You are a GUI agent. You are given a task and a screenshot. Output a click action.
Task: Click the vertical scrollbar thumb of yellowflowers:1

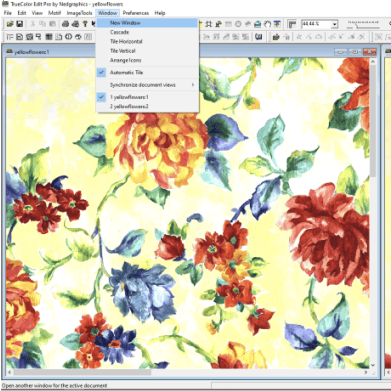coord(373,122)
